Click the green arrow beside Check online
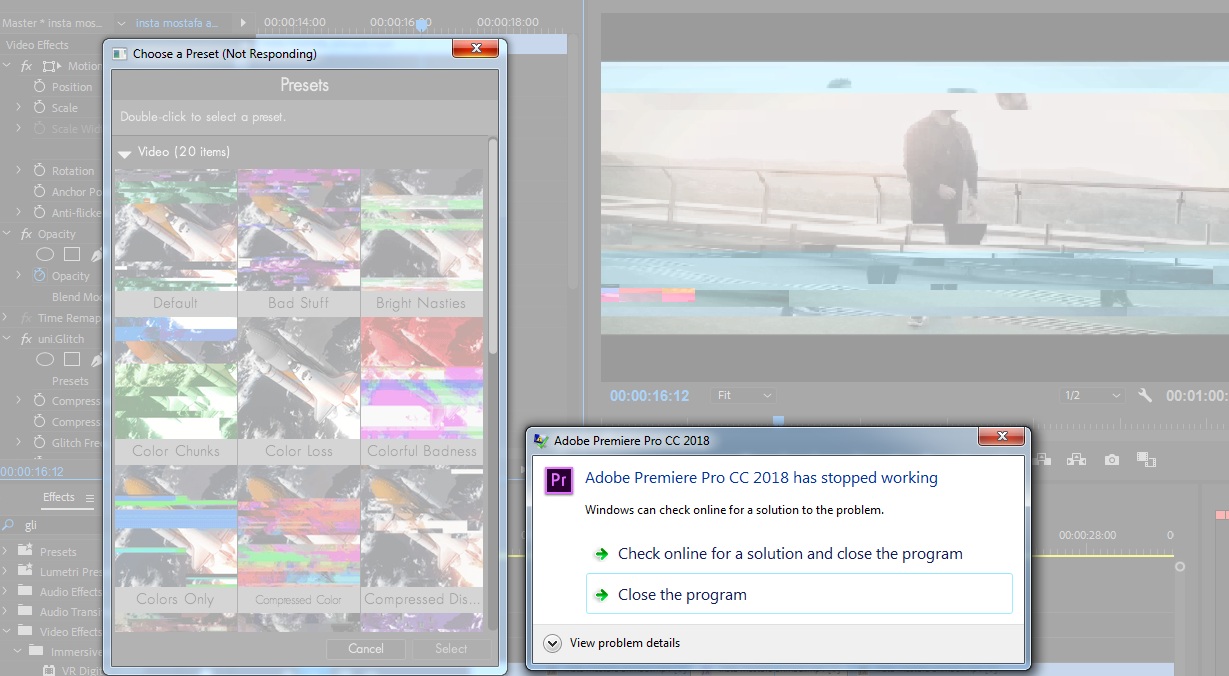 (601, 554)
